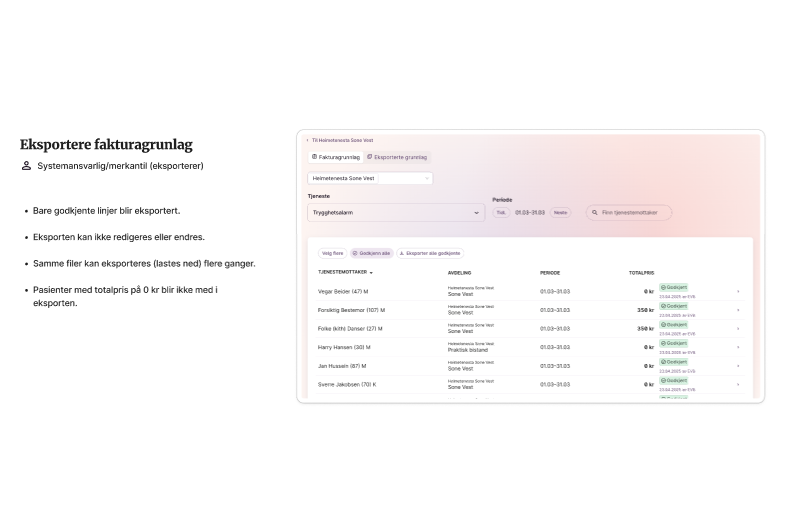Viewport: 810px width, 529px height.
Task: Click the 'Finn tjenestemottaker' search field
Action: click(x=629, y=212)
